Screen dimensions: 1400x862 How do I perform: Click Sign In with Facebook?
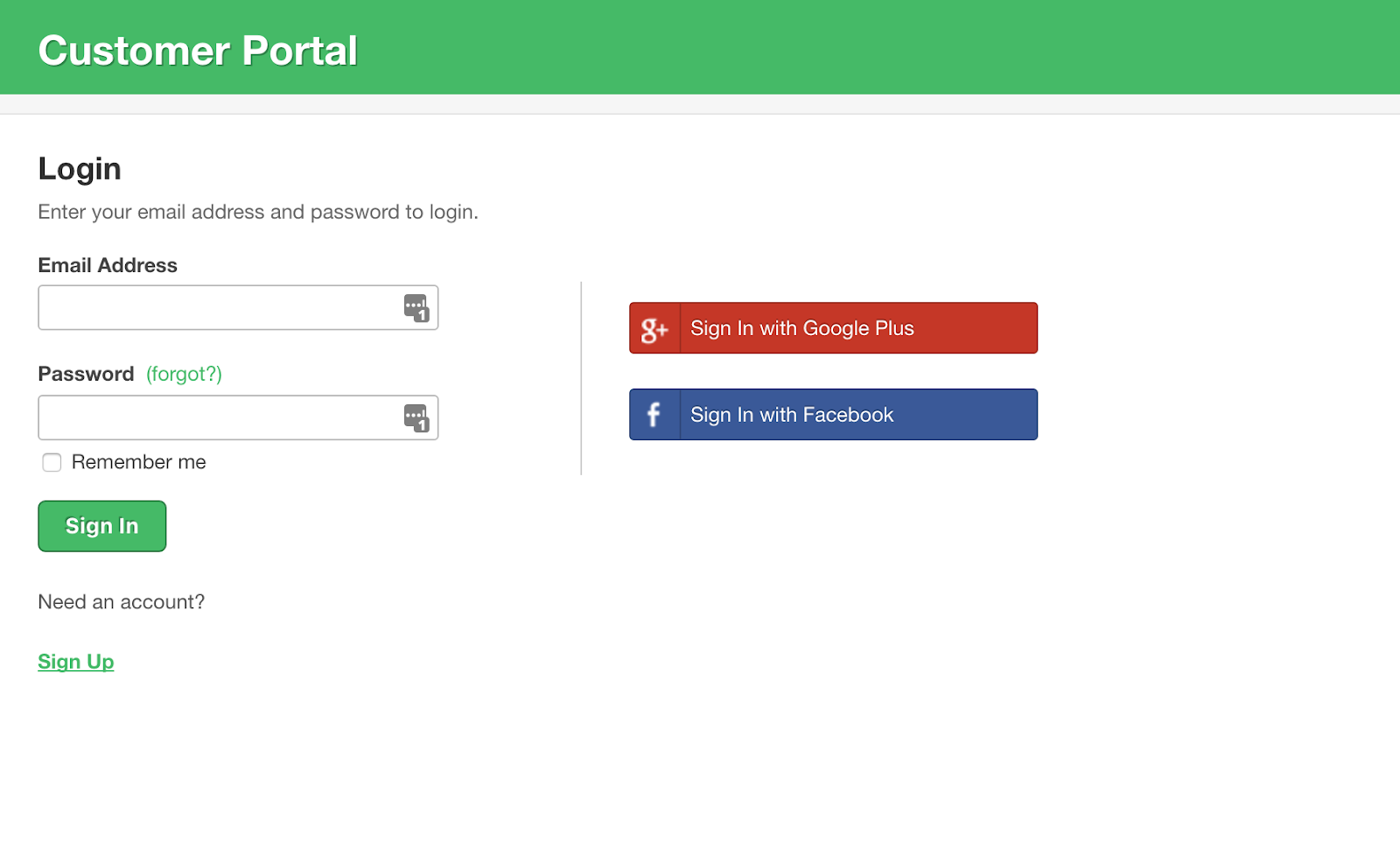(831, 414)
